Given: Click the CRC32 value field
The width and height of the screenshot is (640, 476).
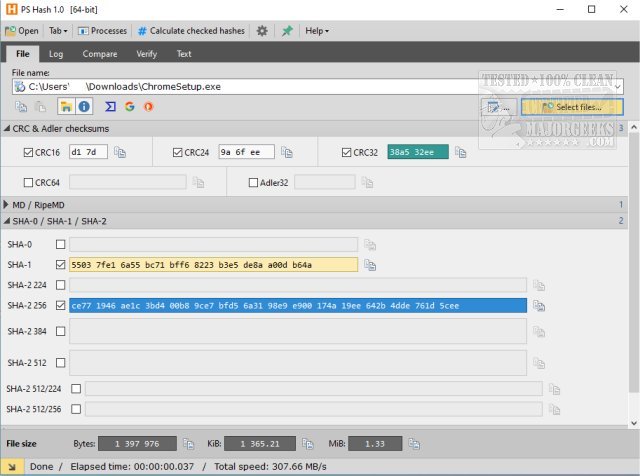Looking at the screenshot, I should click(x=418, y=152).
